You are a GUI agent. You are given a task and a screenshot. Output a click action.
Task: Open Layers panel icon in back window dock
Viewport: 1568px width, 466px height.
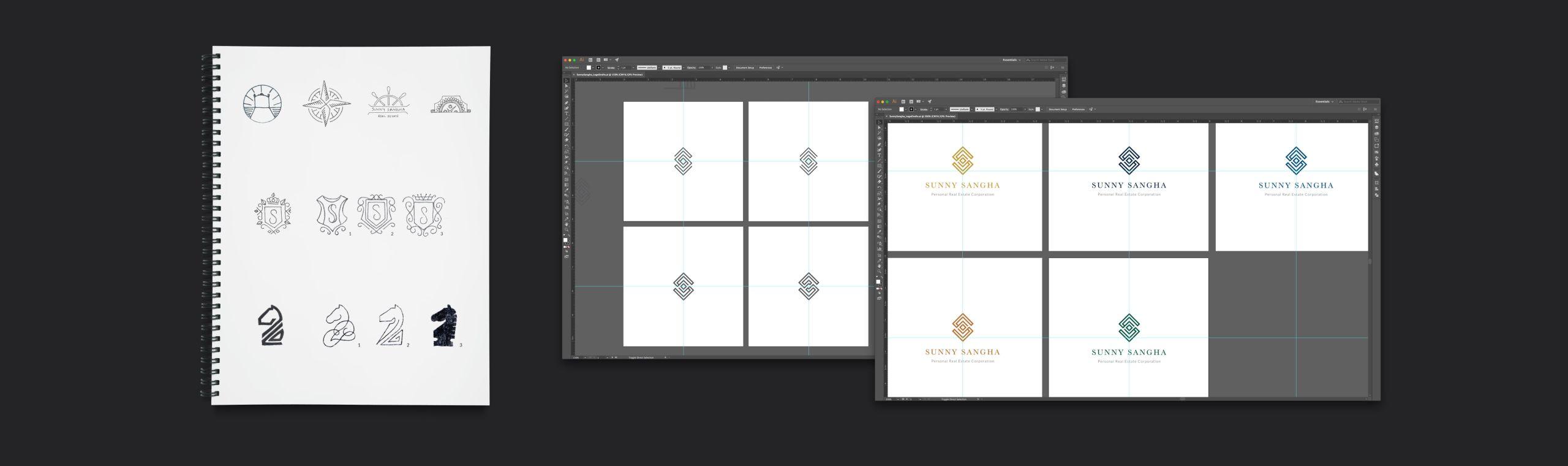coord(1064,85)
